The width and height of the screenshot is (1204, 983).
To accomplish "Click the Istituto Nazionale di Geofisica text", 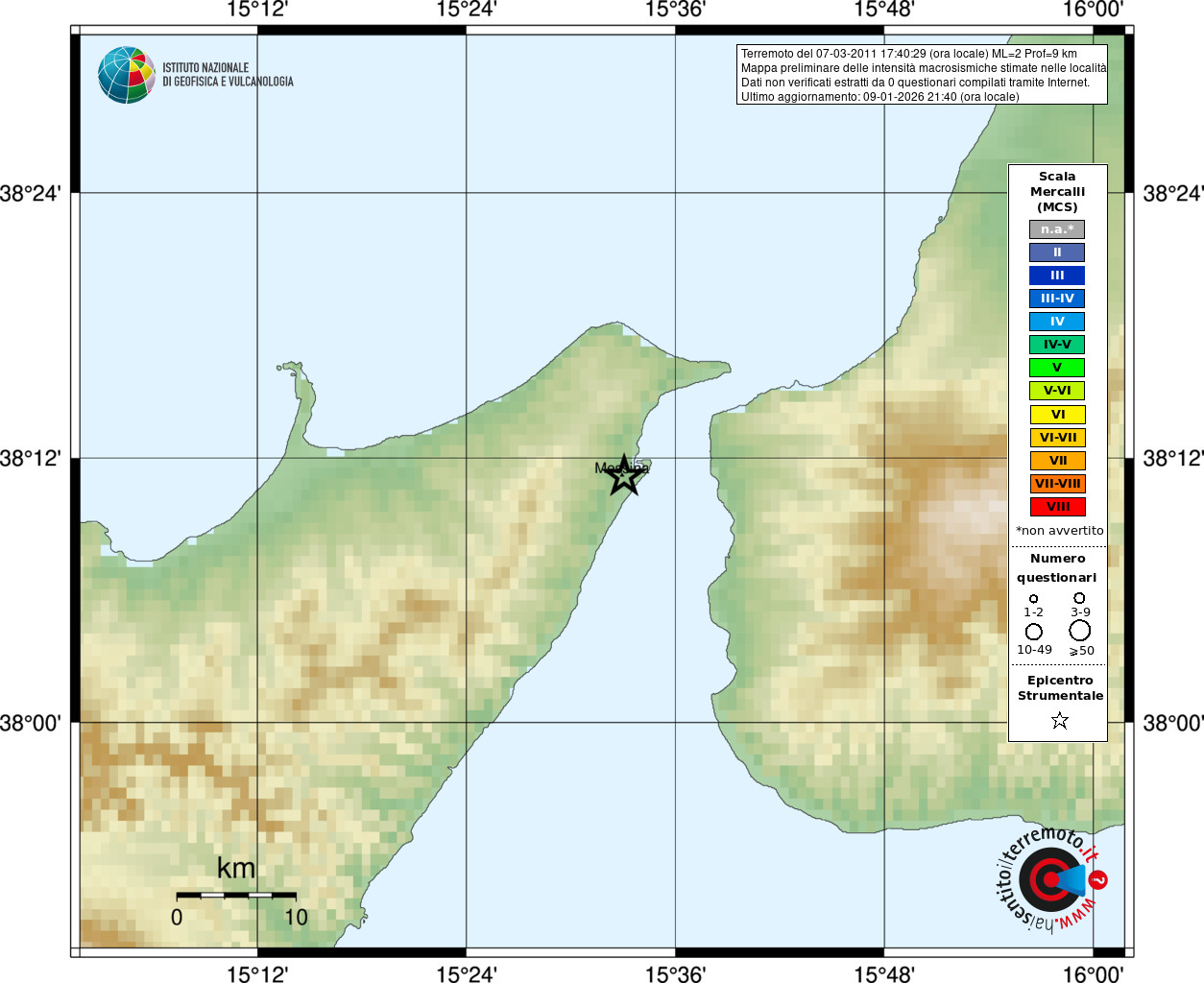I will click(x=228, y=75).
